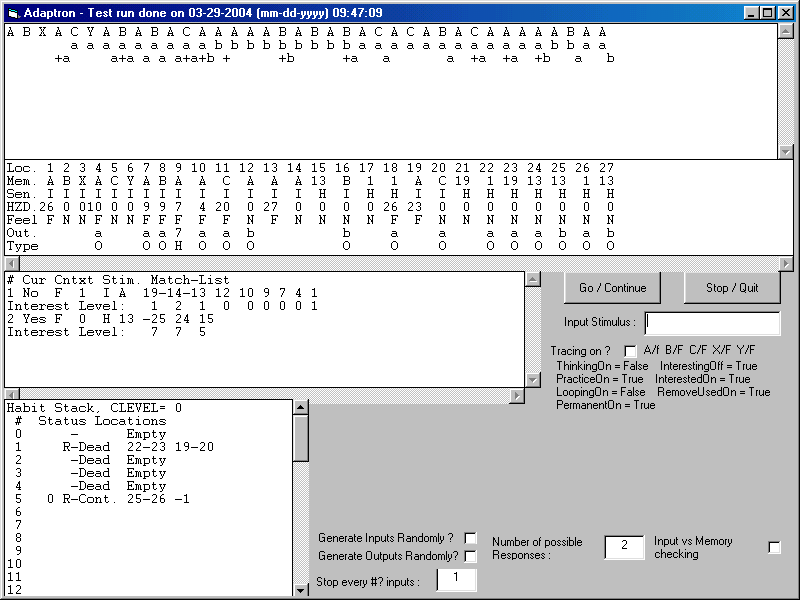The width and height of the screenshot is (800, 600).
Task: Click right arrow of Match-List horizontal scrollbar
Action: tap(517, 395)
